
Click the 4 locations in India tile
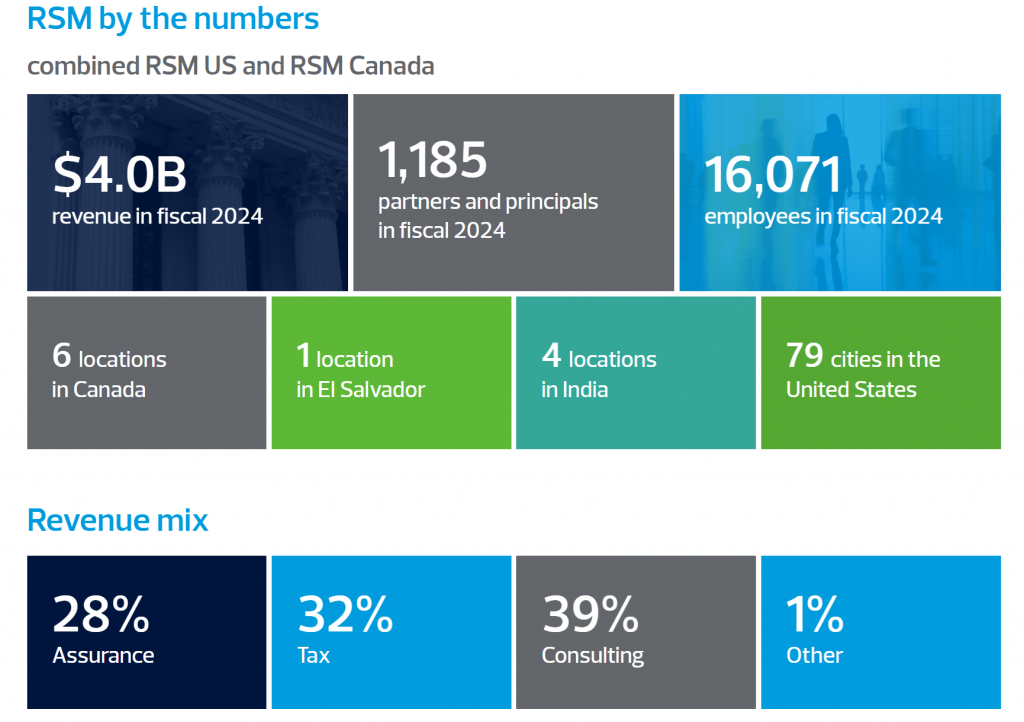635,373
